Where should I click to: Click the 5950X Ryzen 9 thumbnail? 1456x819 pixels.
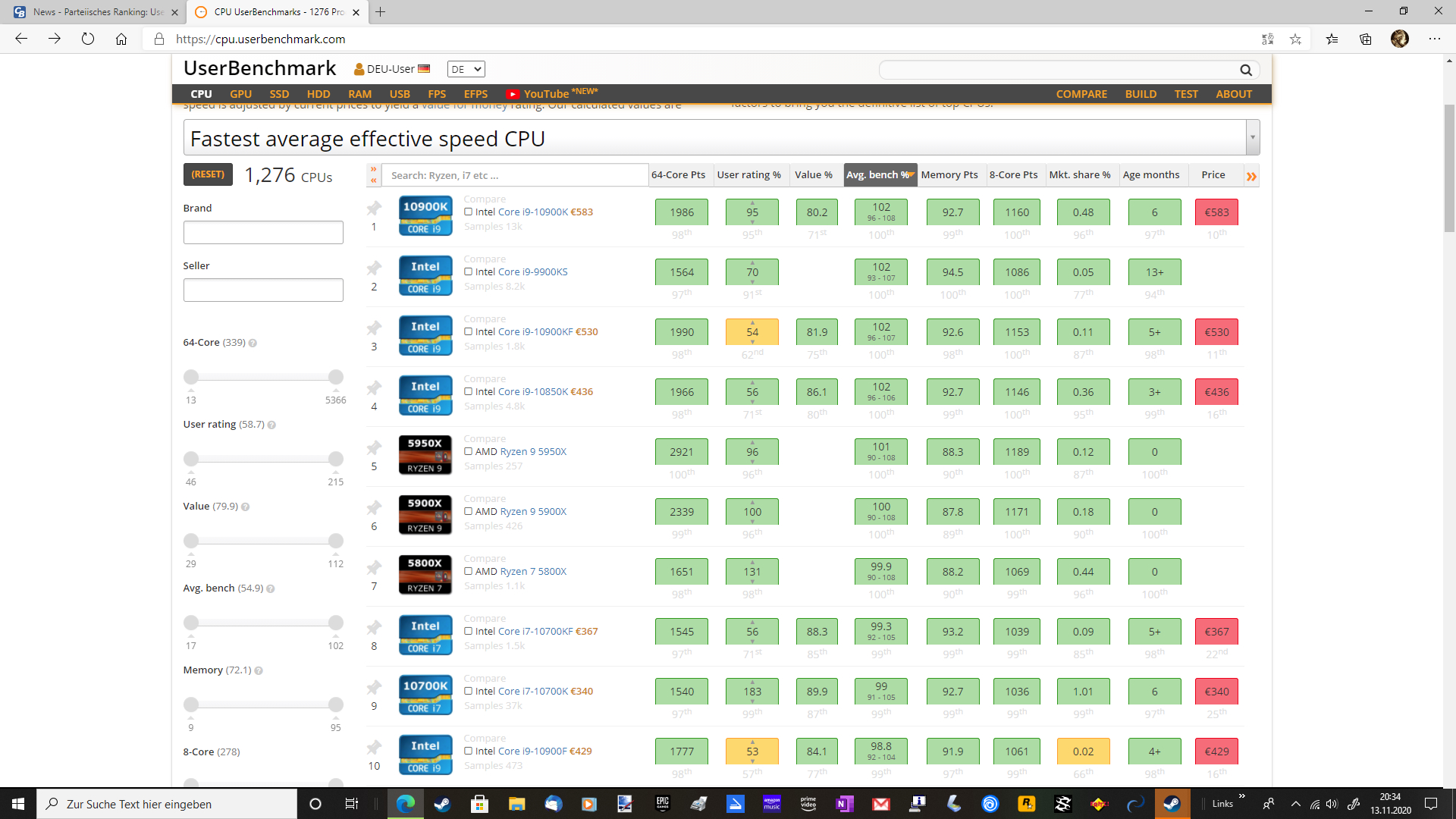point(425,455)
